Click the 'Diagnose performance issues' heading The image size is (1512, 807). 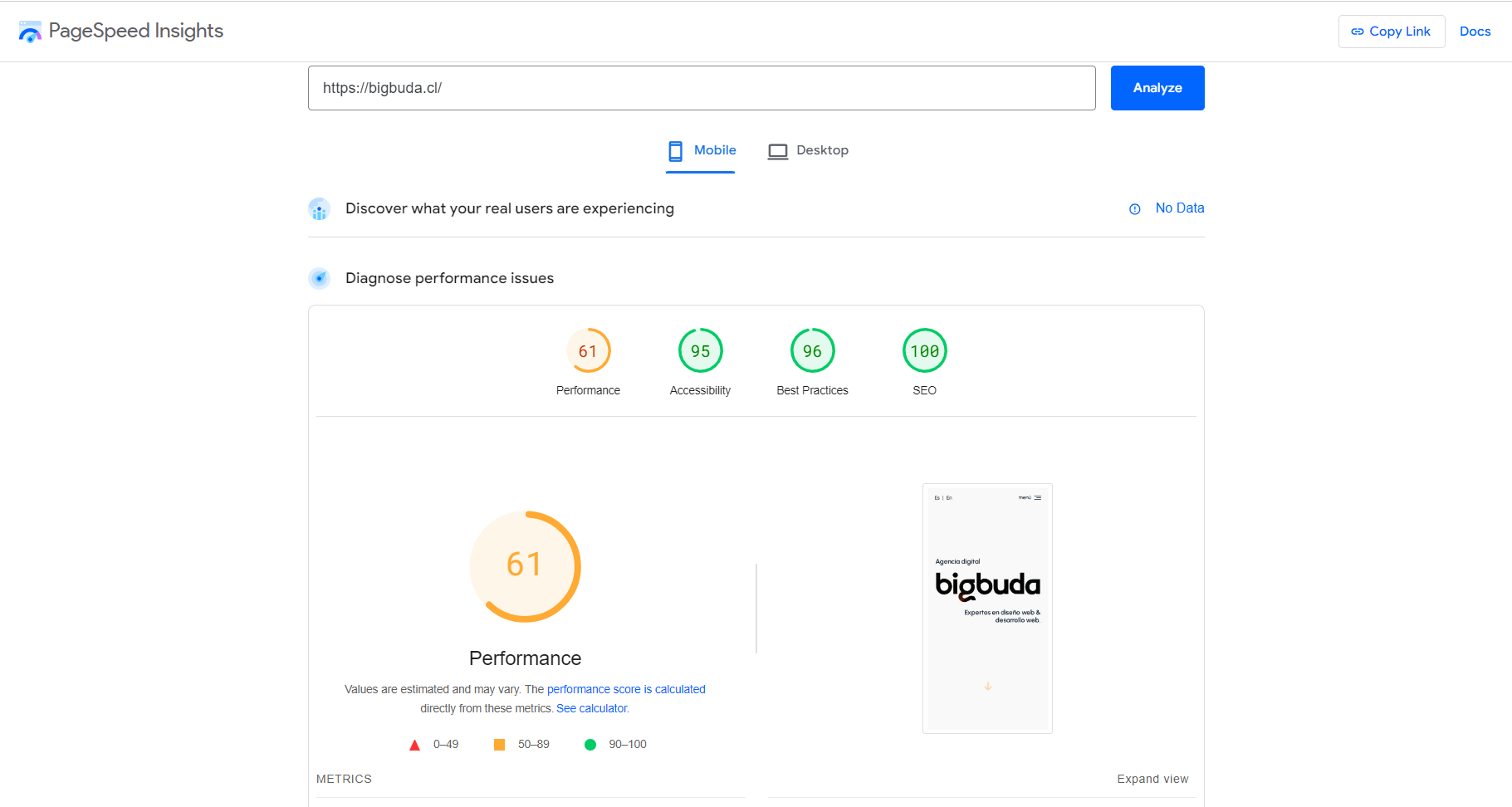tap(449, 278)
